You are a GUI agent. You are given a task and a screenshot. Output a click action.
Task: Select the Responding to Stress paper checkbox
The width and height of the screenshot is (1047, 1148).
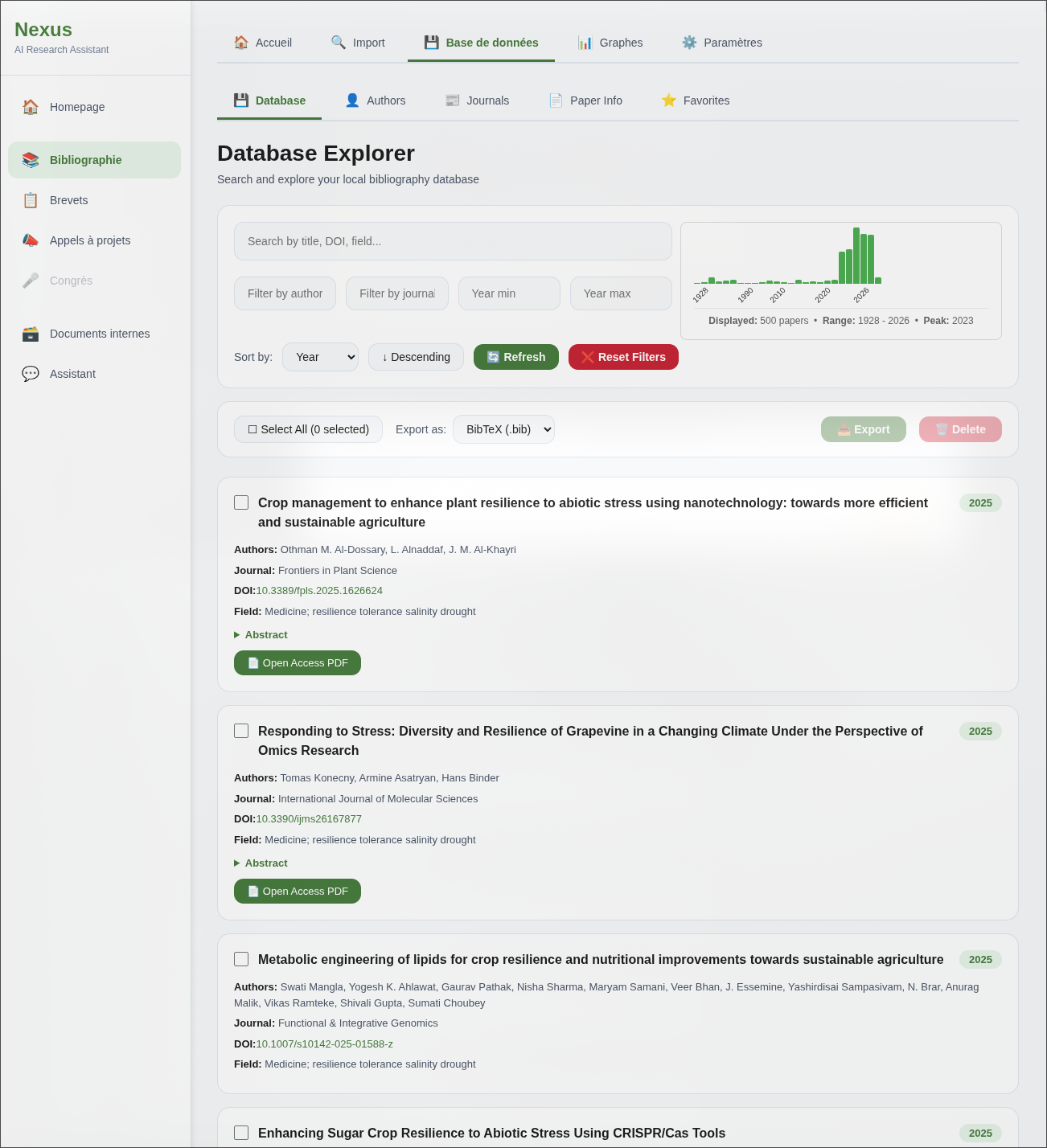[x=241, y=731]
